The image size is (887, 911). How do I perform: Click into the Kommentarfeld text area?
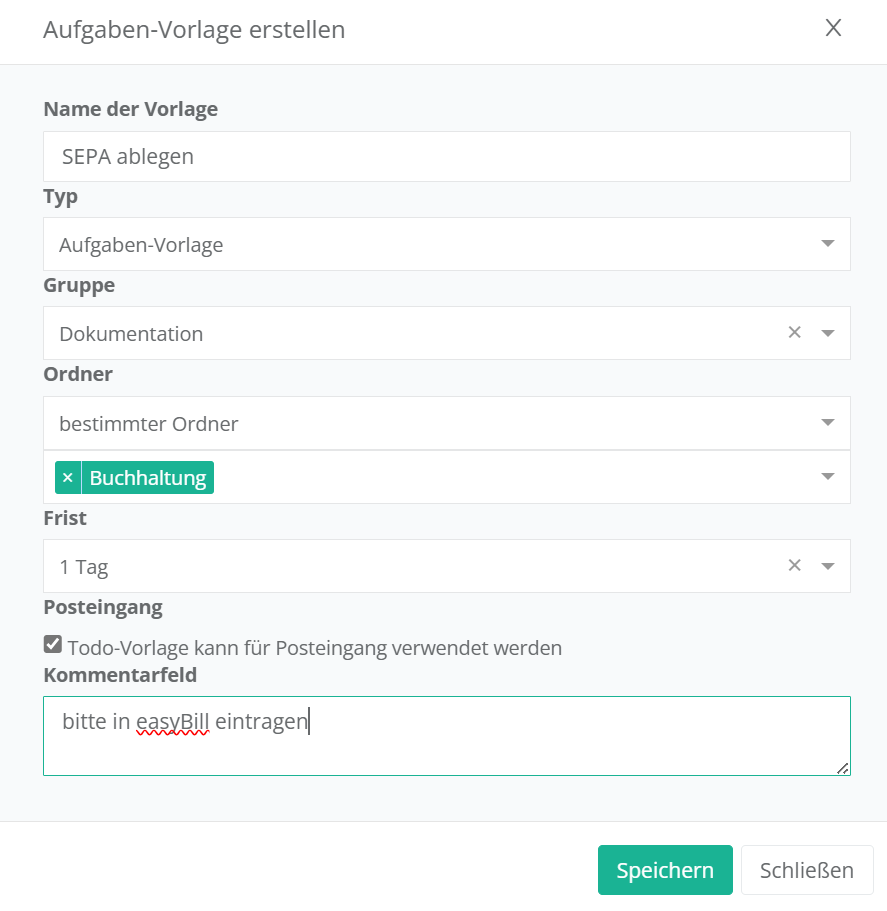(x=446, y=745)
